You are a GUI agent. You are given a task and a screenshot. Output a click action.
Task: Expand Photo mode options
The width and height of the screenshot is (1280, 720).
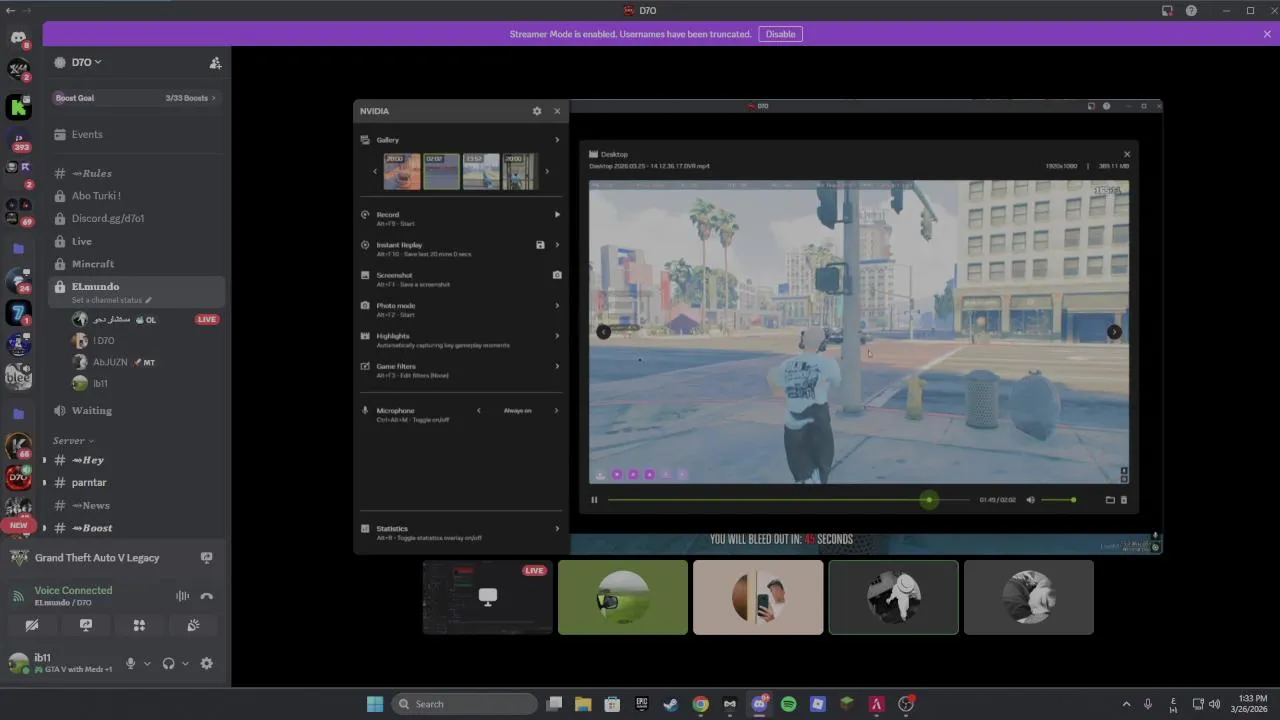(x=557, y=305)
